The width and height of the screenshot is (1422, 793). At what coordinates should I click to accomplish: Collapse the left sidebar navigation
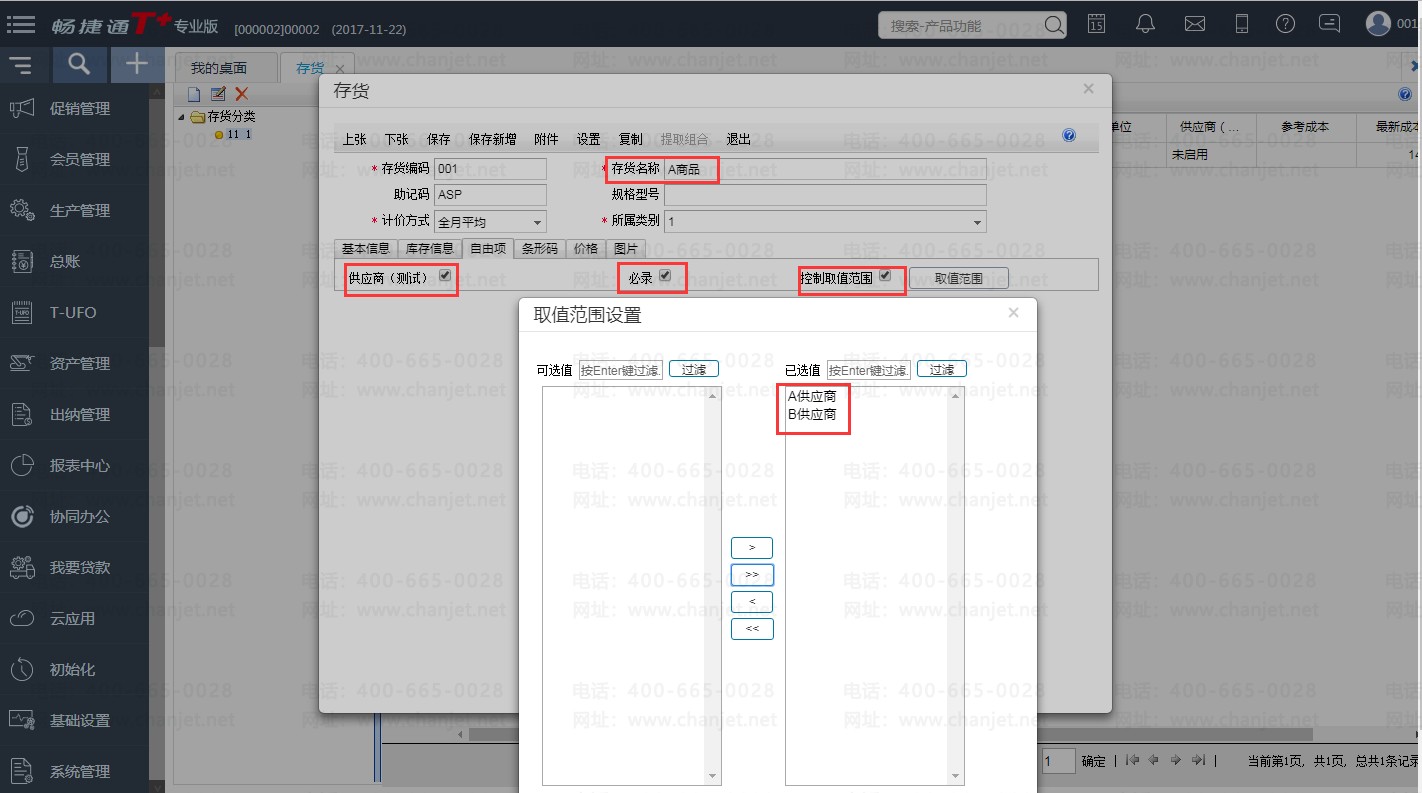(21, 66)
